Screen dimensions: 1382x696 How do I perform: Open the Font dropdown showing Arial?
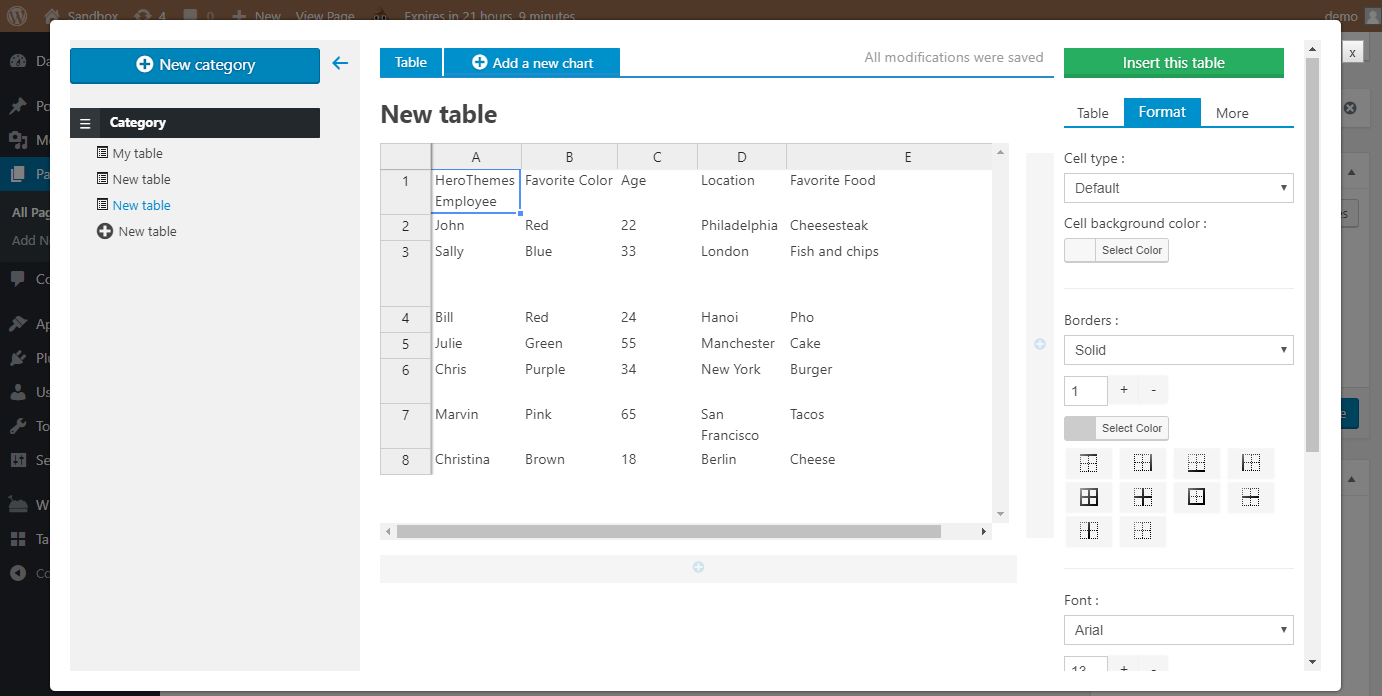pos(1178,630)
